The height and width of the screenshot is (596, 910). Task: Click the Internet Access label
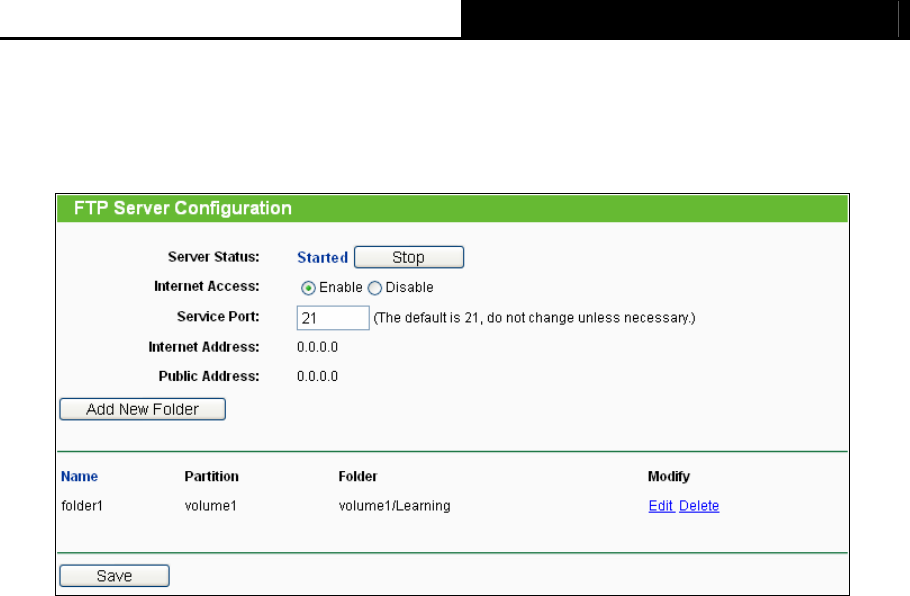pos(207,286)
